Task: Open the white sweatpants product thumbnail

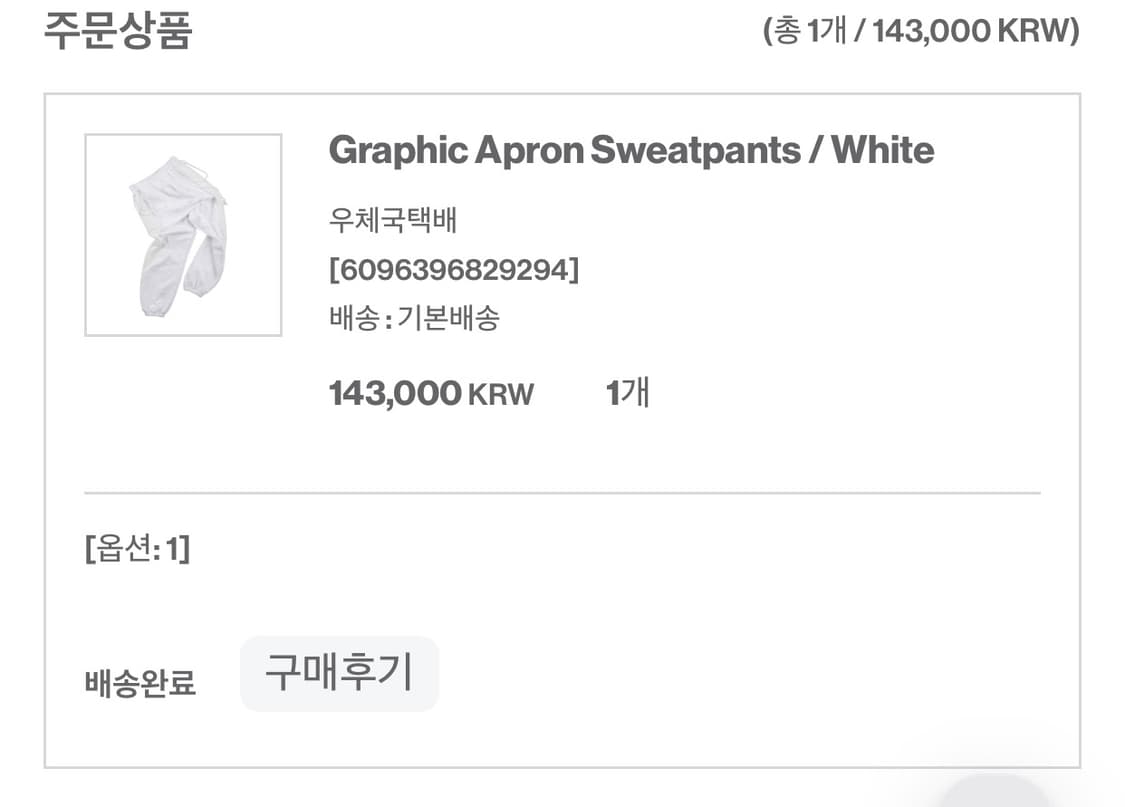Action: tap(183, 235)
